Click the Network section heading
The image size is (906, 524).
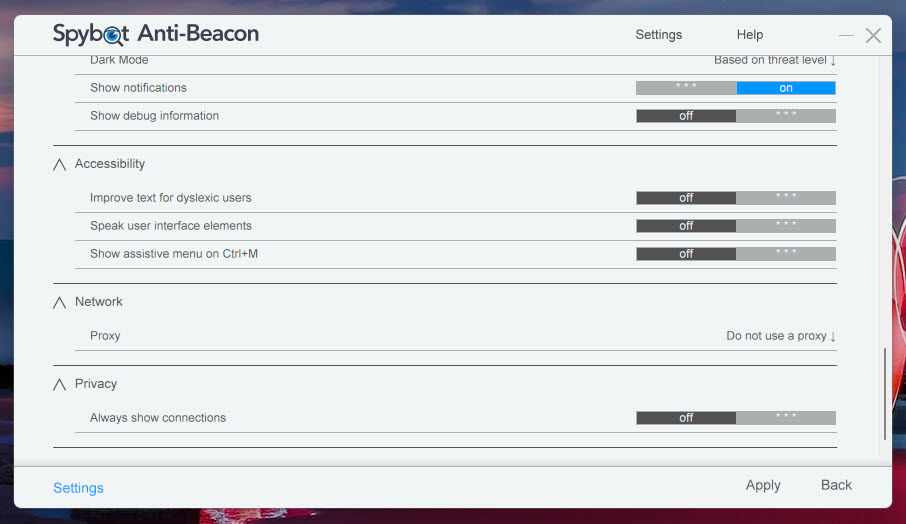(x=99, y=302)
